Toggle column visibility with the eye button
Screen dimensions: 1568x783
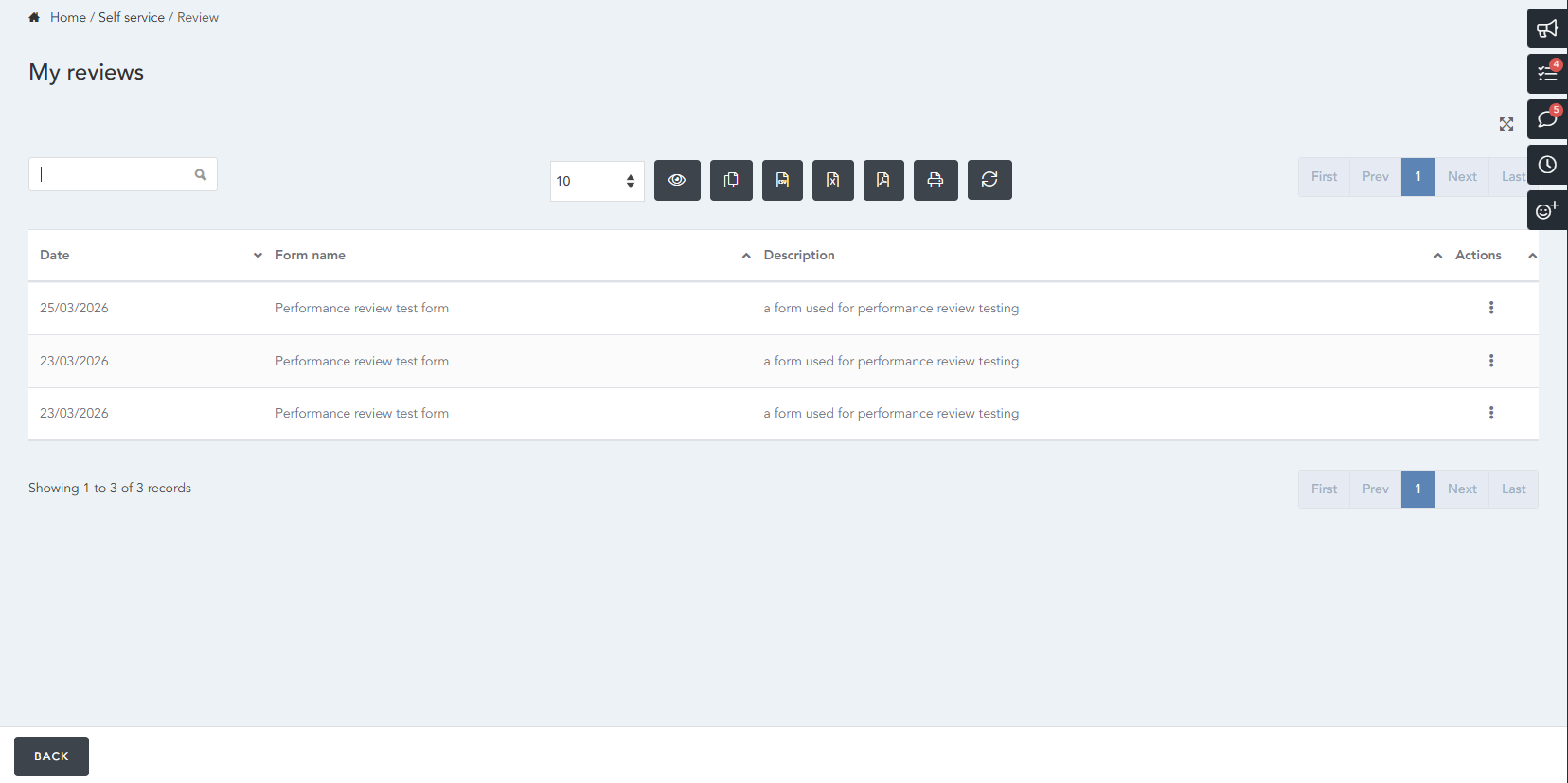677,180
